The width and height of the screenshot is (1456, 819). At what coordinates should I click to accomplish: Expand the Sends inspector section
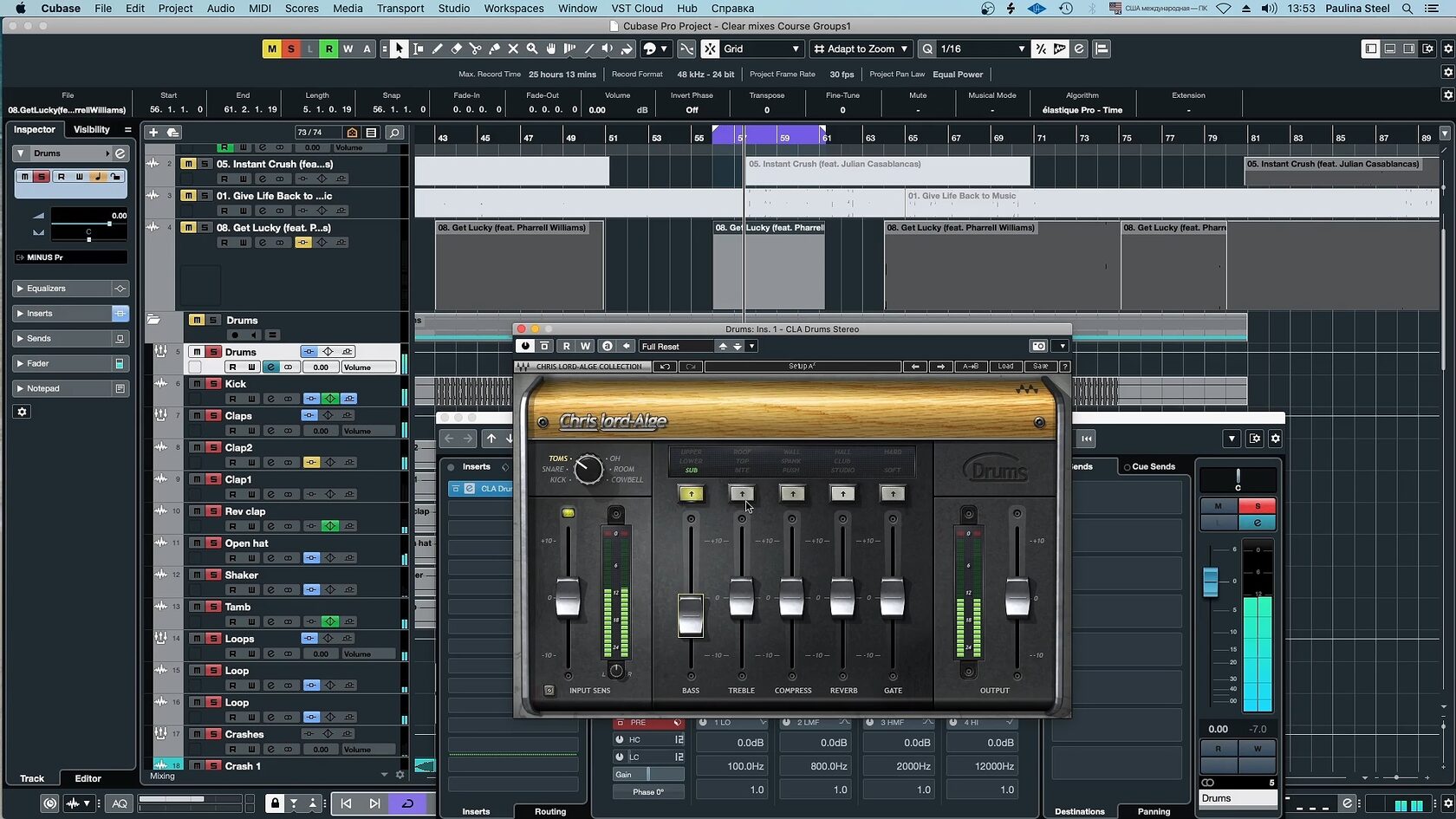coord(71,339)
